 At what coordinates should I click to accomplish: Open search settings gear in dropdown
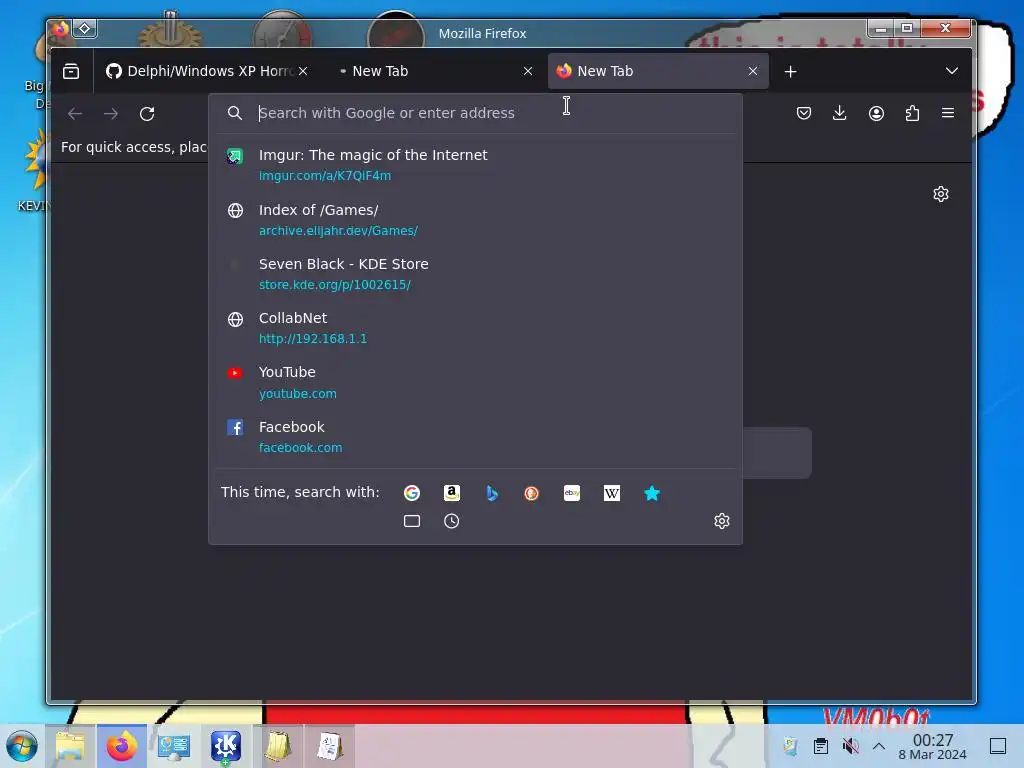722,521
